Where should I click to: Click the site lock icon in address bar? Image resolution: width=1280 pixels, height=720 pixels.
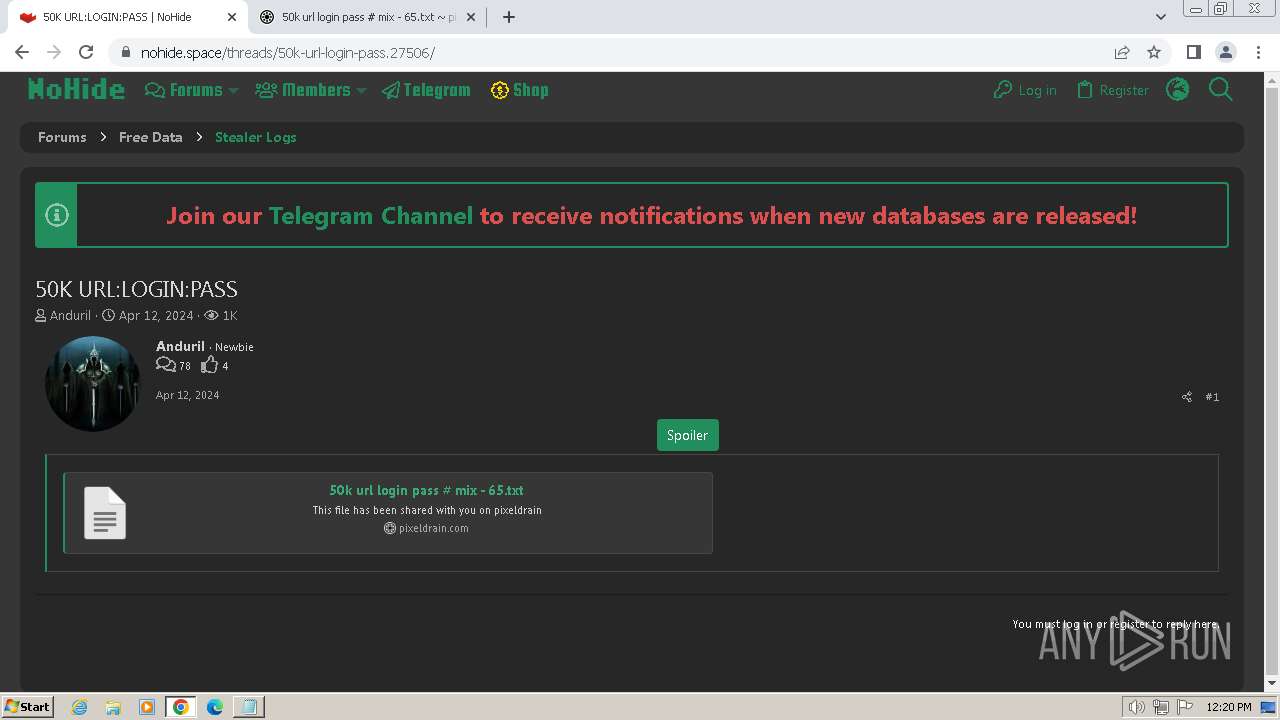tap(125, 52)
